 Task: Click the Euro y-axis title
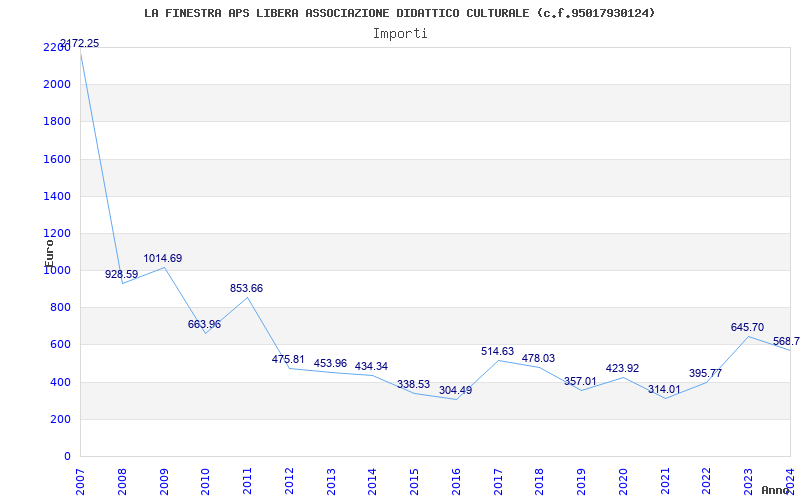(49, 253)
